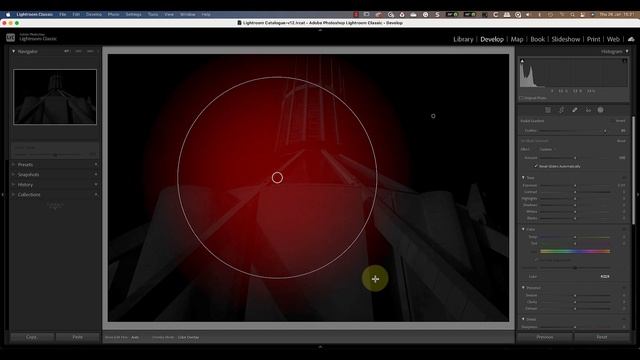Screen dimensions: 640x360
Task: Toggle the Detail section visibility eye
Action: pyautogui.click(x=624, y=319)
